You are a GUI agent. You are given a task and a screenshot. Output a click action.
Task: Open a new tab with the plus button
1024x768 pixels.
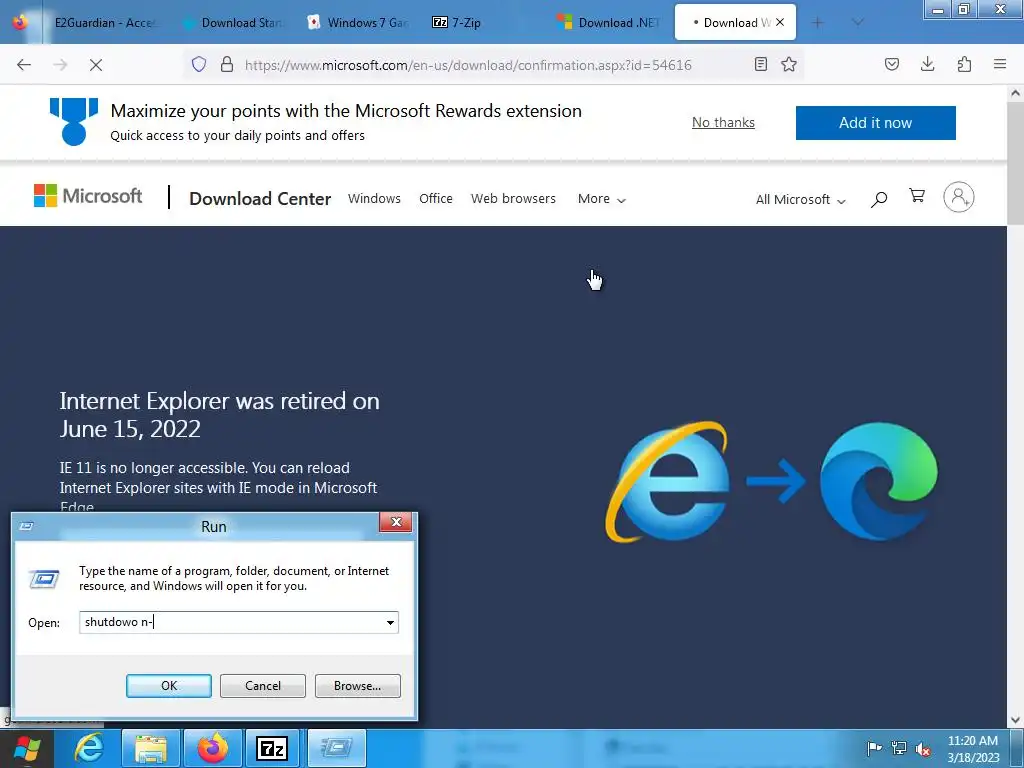(817, 23)
